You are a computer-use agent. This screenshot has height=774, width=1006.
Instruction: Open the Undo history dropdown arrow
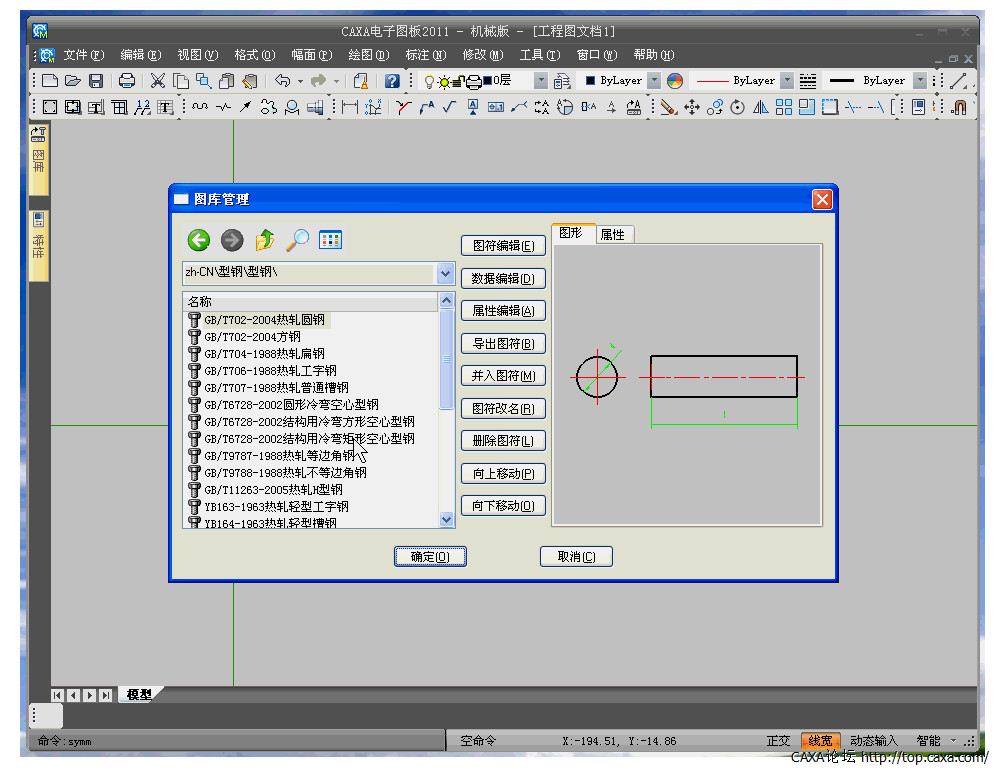pyautogui.click(x=300, y=82)
